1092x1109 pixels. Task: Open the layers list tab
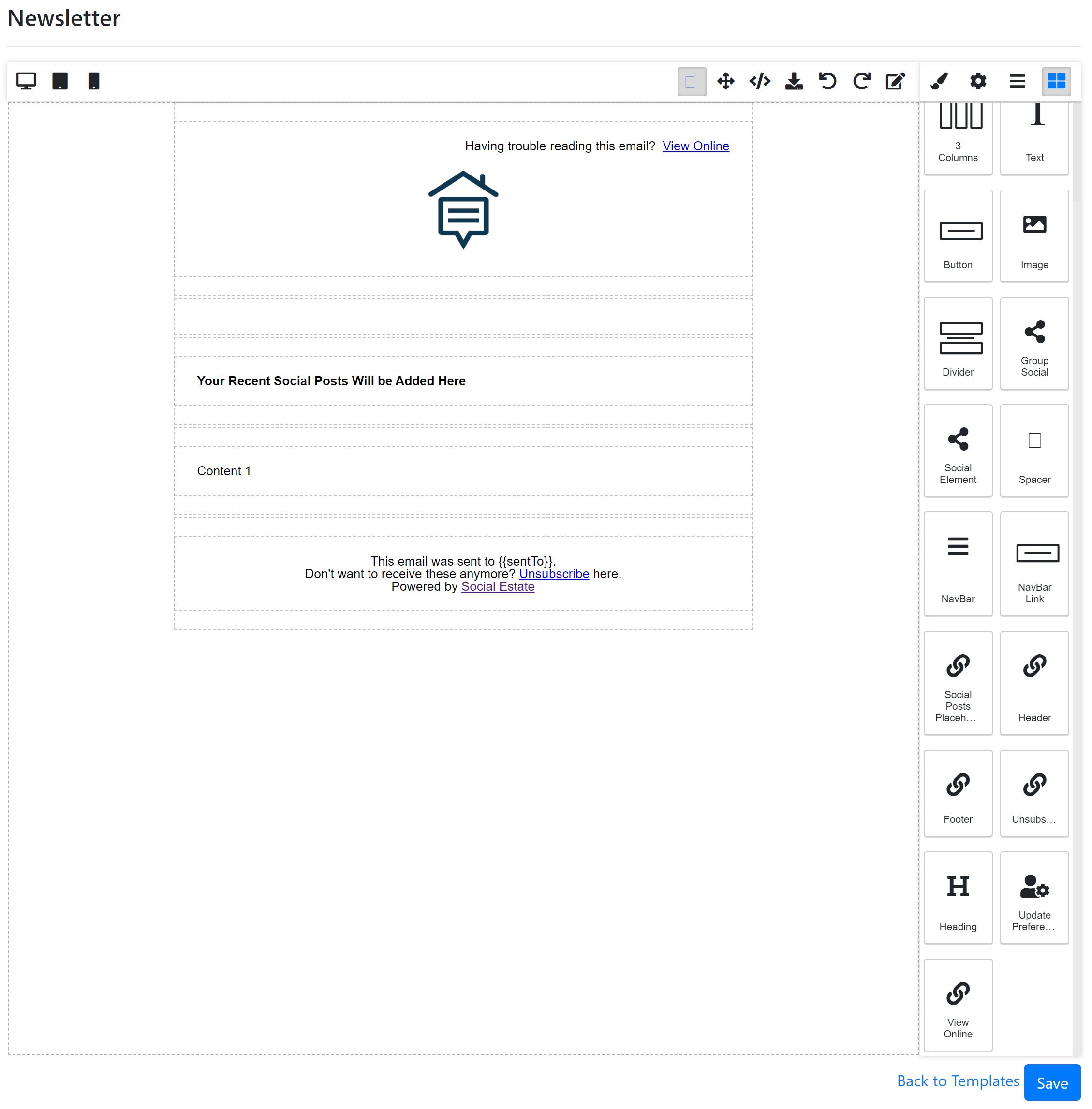tap(1017, 81)
